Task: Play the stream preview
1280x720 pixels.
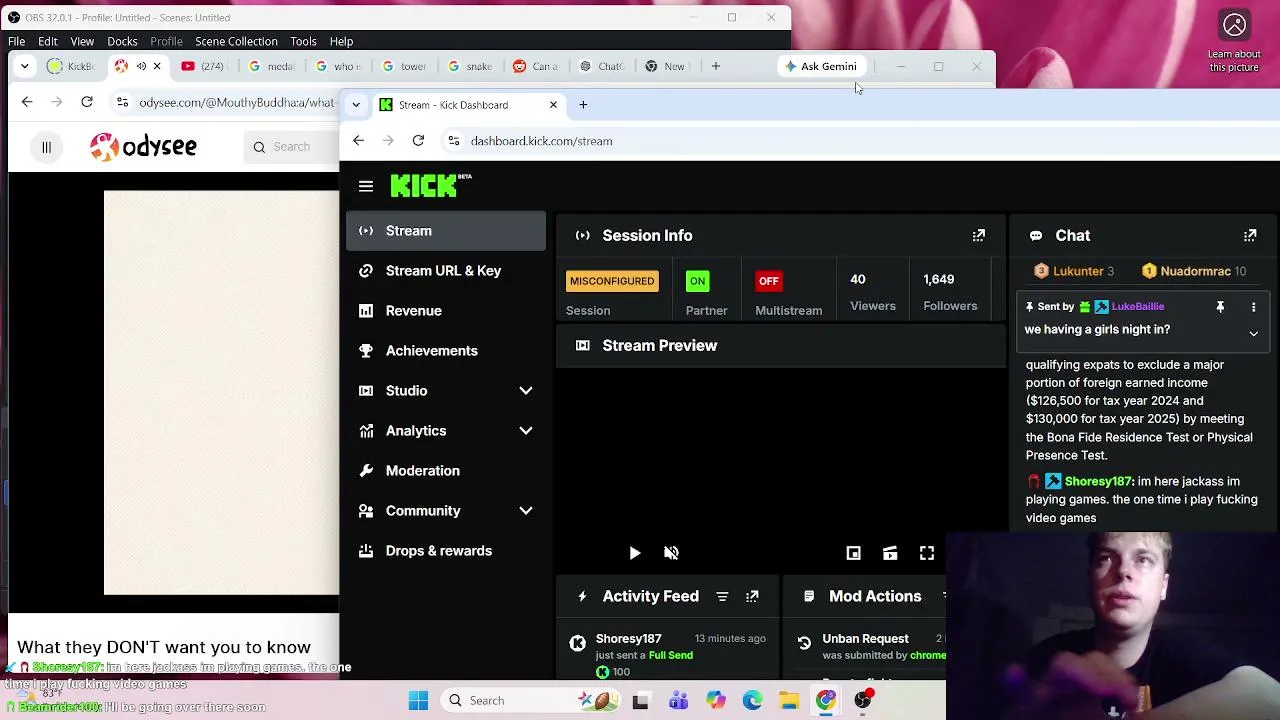Action: click(635, 553)
